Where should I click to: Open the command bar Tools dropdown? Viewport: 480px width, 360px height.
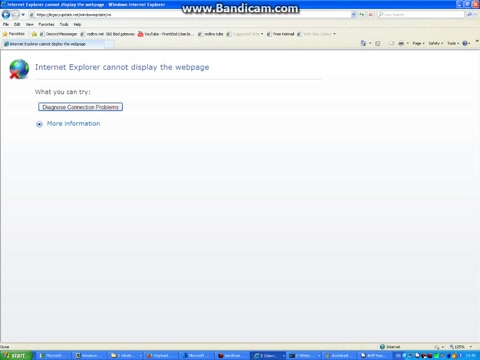coord(453,43)
